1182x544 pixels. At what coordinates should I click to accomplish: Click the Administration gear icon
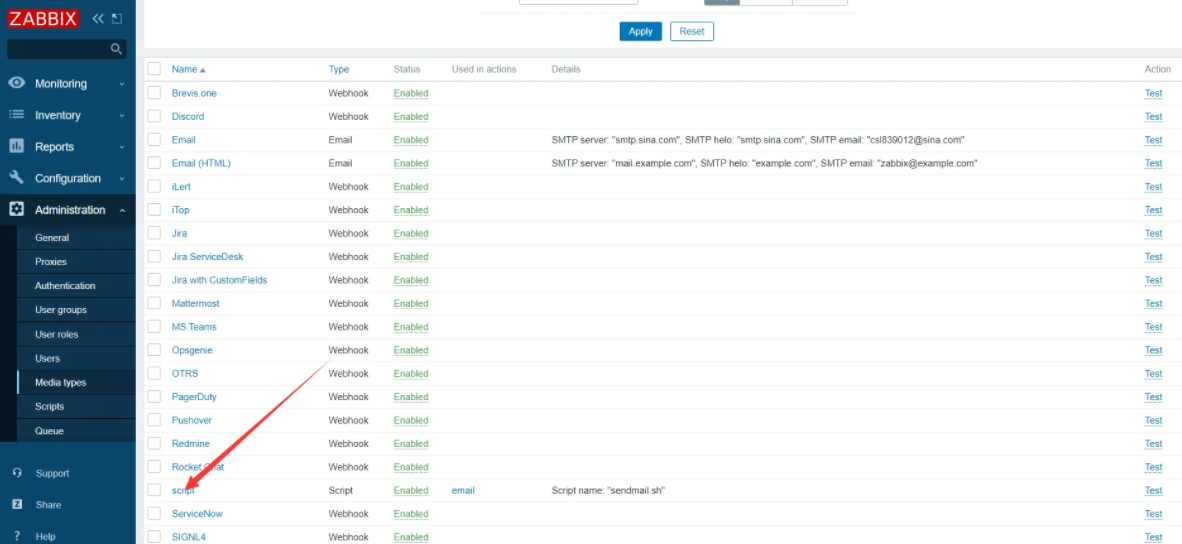17,209
